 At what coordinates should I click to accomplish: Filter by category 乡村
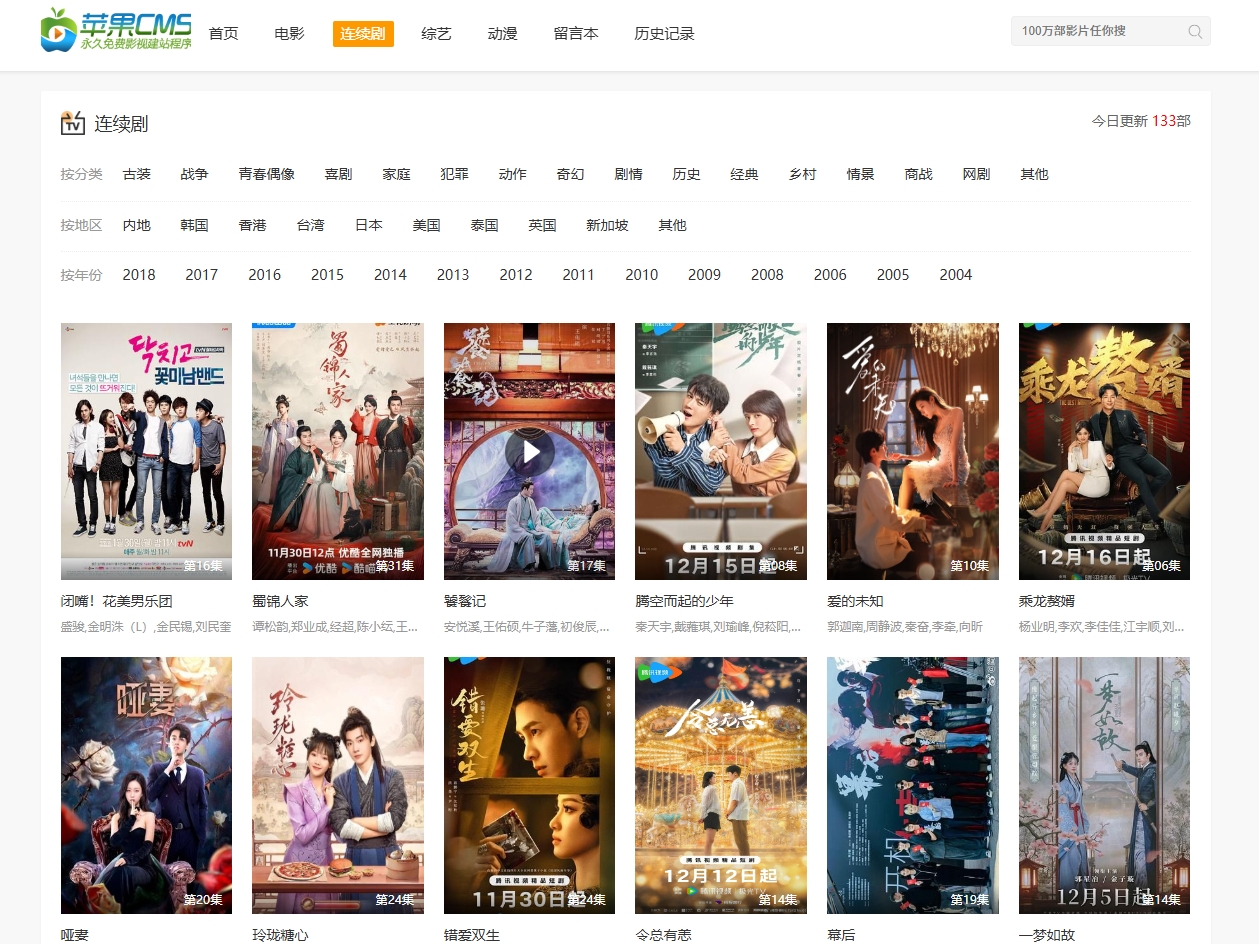(x=803, y=174)
